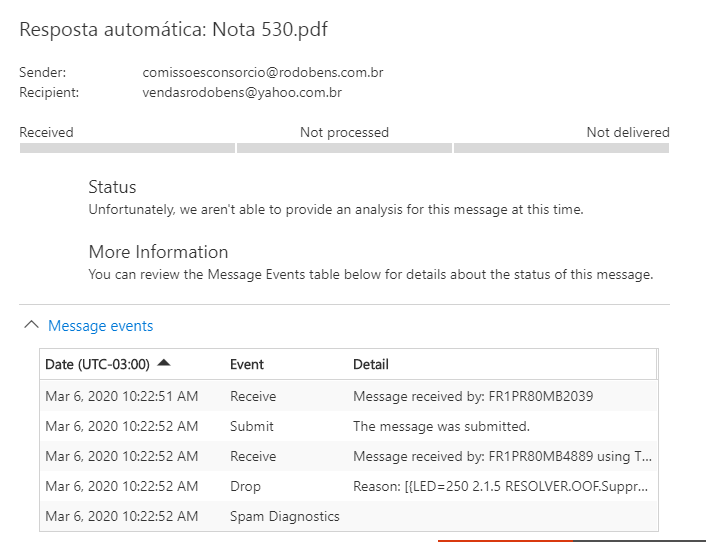Sort by the Detail column header
This screenshot has width=706, height=542.
click(371, 364)
